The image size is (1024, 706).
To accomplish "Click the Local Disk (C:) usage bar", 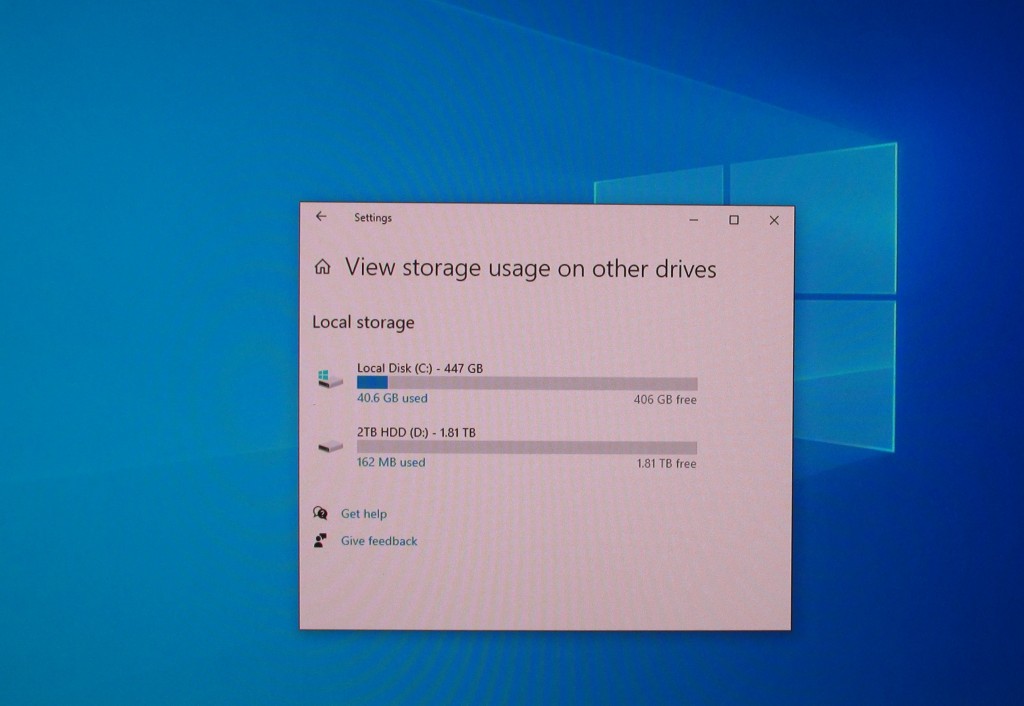I will coord(527,383).
